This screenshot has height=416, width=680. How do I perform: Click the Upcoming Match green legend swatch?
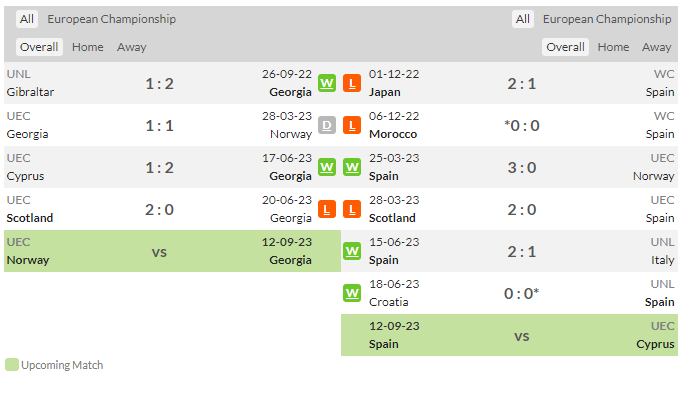point(12,365)
